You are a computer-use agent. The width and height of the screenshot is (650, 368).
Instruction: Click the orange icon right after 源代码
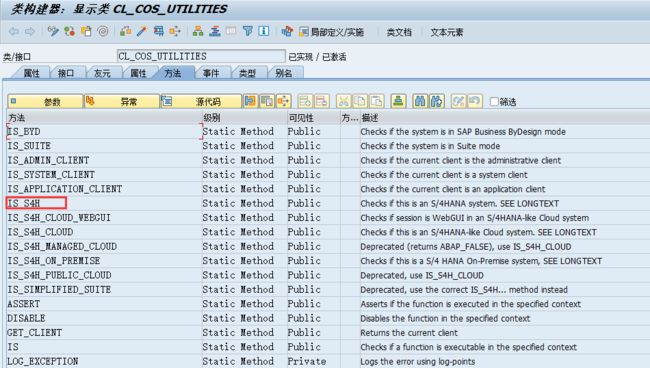[250, 102]
